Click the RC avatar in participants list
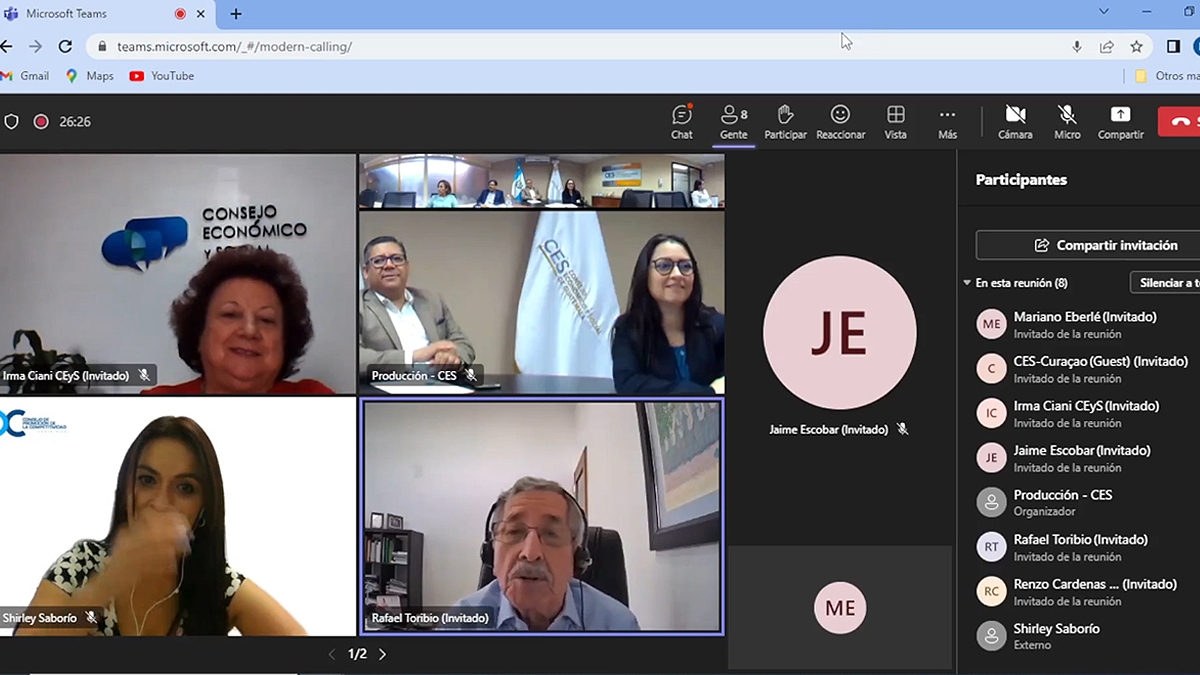 click(x=991, y=591)
